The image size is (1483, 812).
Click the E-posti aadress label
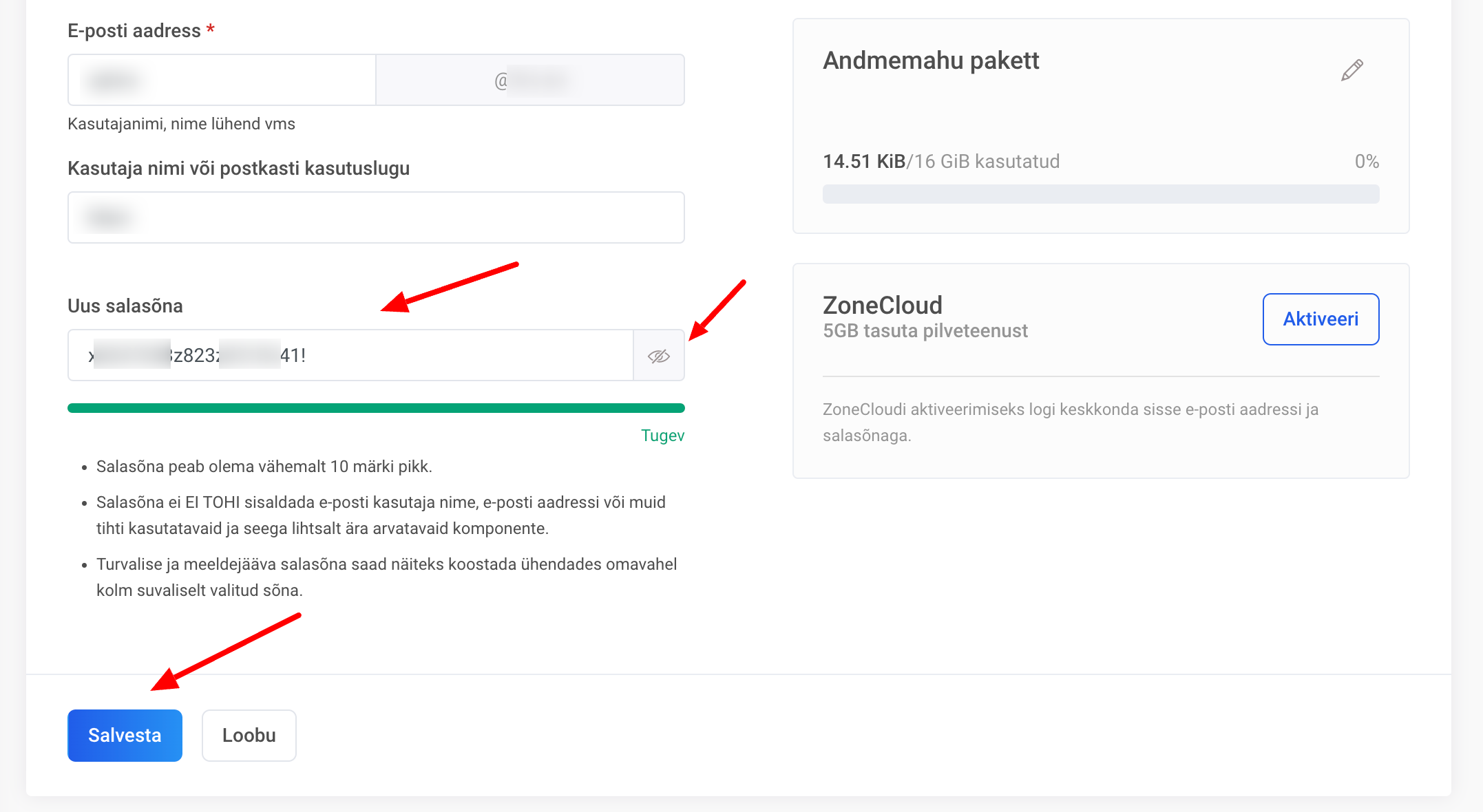point(134,31)
